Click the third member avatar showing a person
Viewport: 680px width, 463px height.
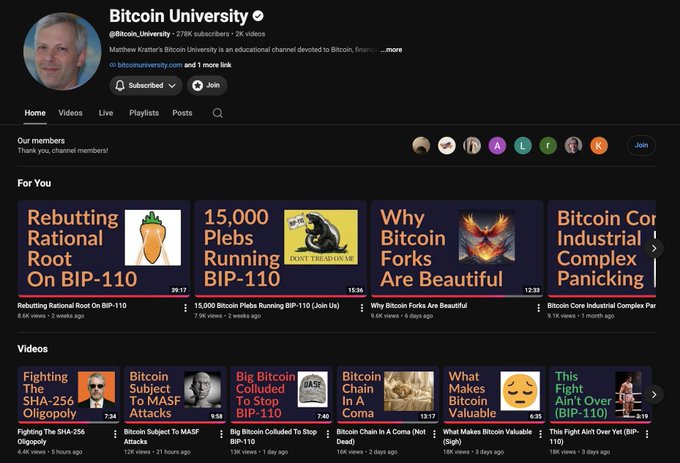(472, 146)
